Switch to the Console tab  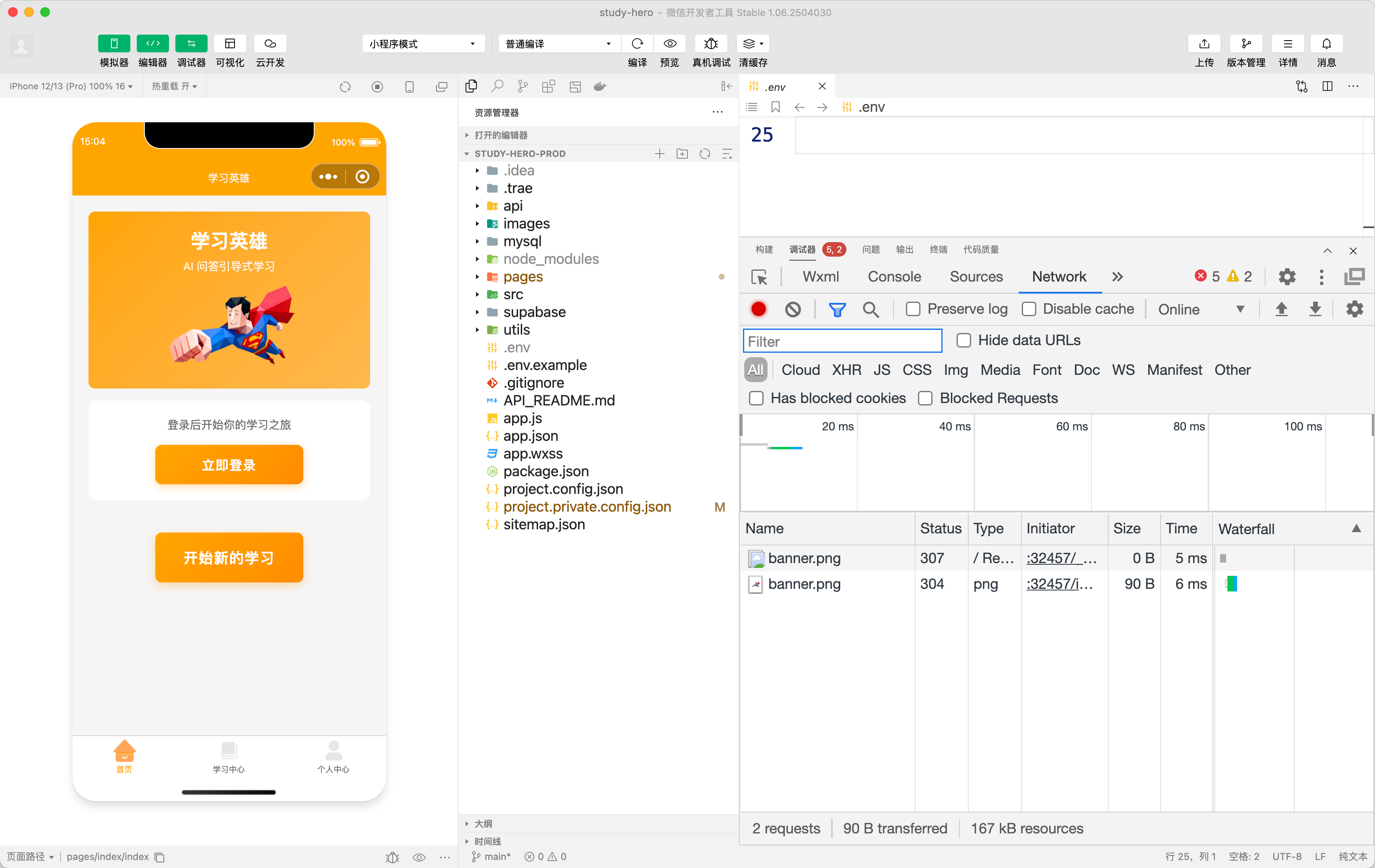pos(894,277)
